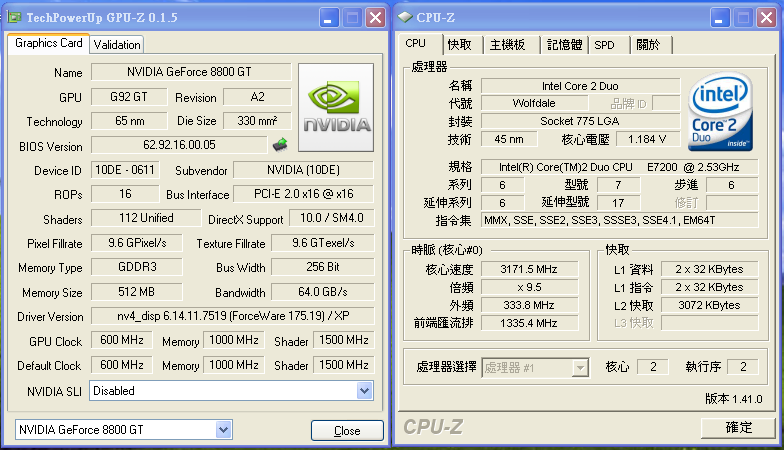The height and width of the screenshot is (450, 784).
Task: Click the CPU-Z title bar app icon
Action: click(x=407, y=17)
